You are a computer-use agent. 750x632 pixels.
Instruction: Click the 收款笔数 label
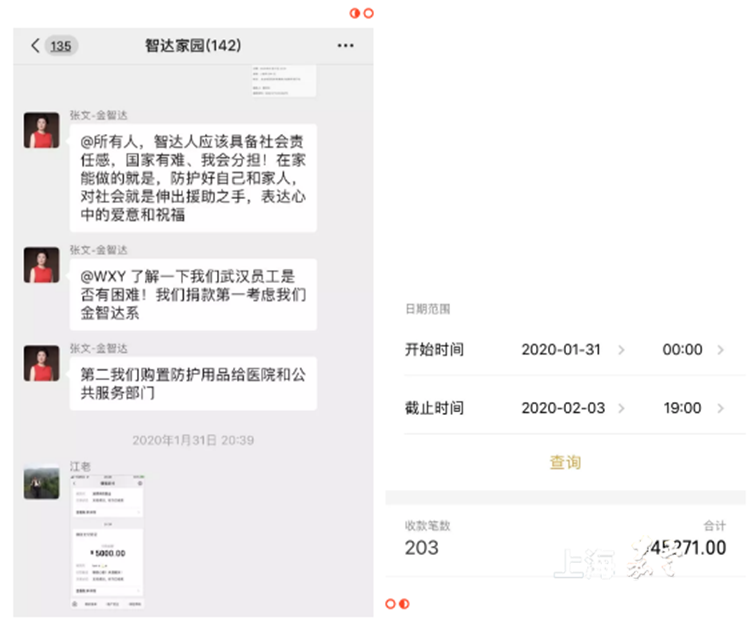point(428,525)
